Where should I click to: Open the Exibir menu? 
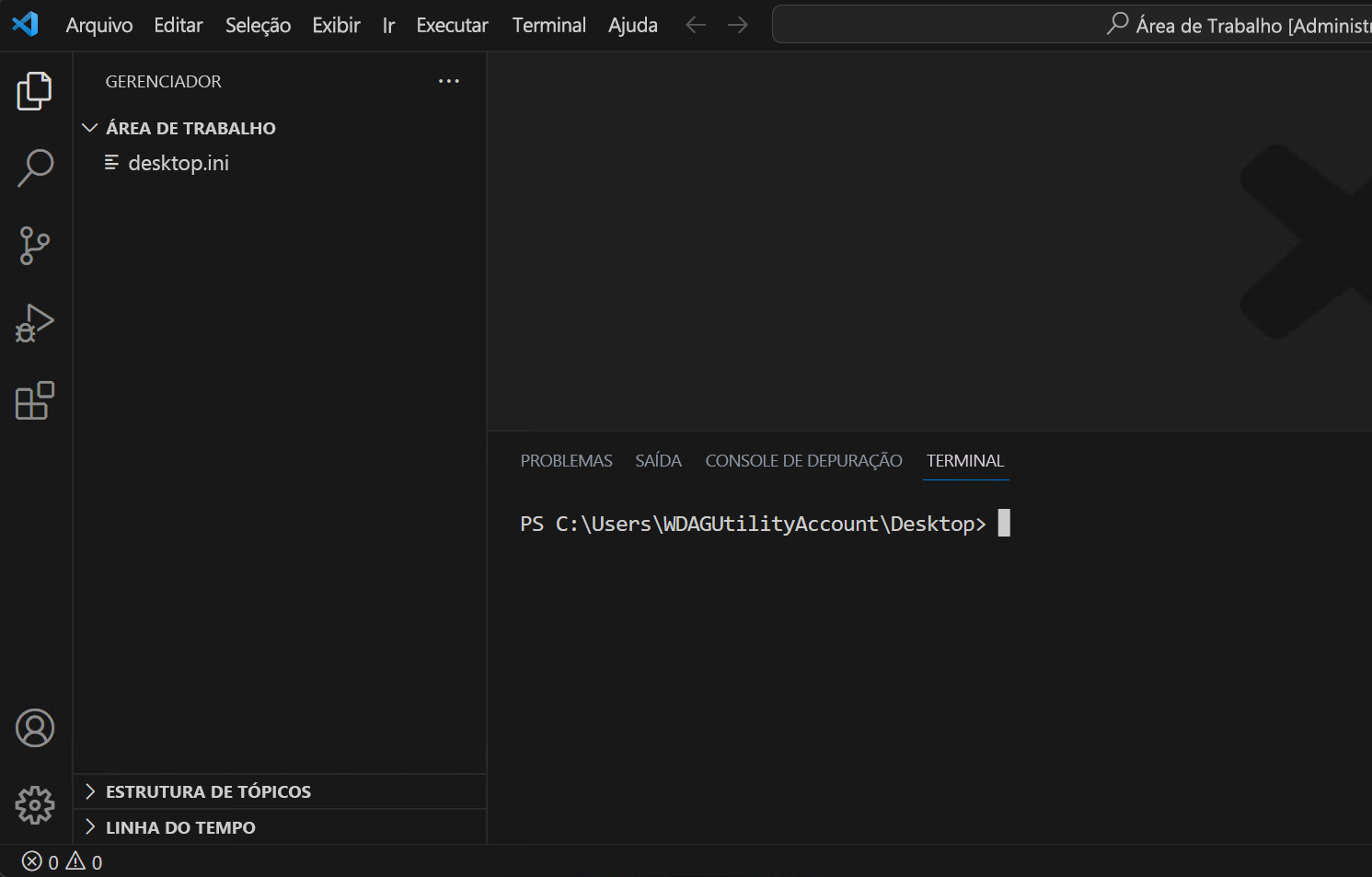336,25
